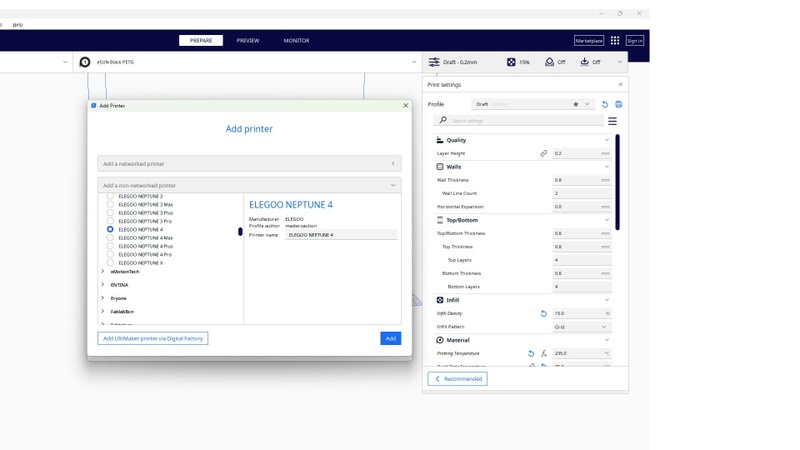Collapse the Quality settings section

pyautogui.click(x=607, y=140)
